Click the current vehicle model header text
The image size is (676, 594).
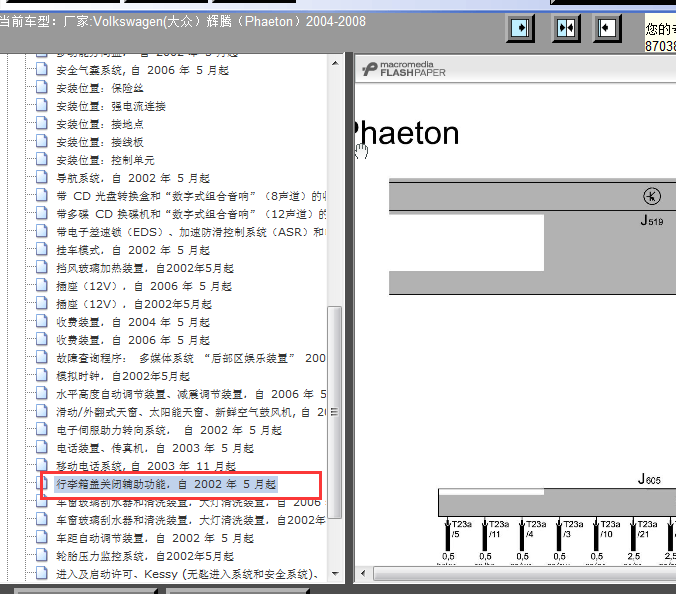pyautogui.click(x=183, y=22)
